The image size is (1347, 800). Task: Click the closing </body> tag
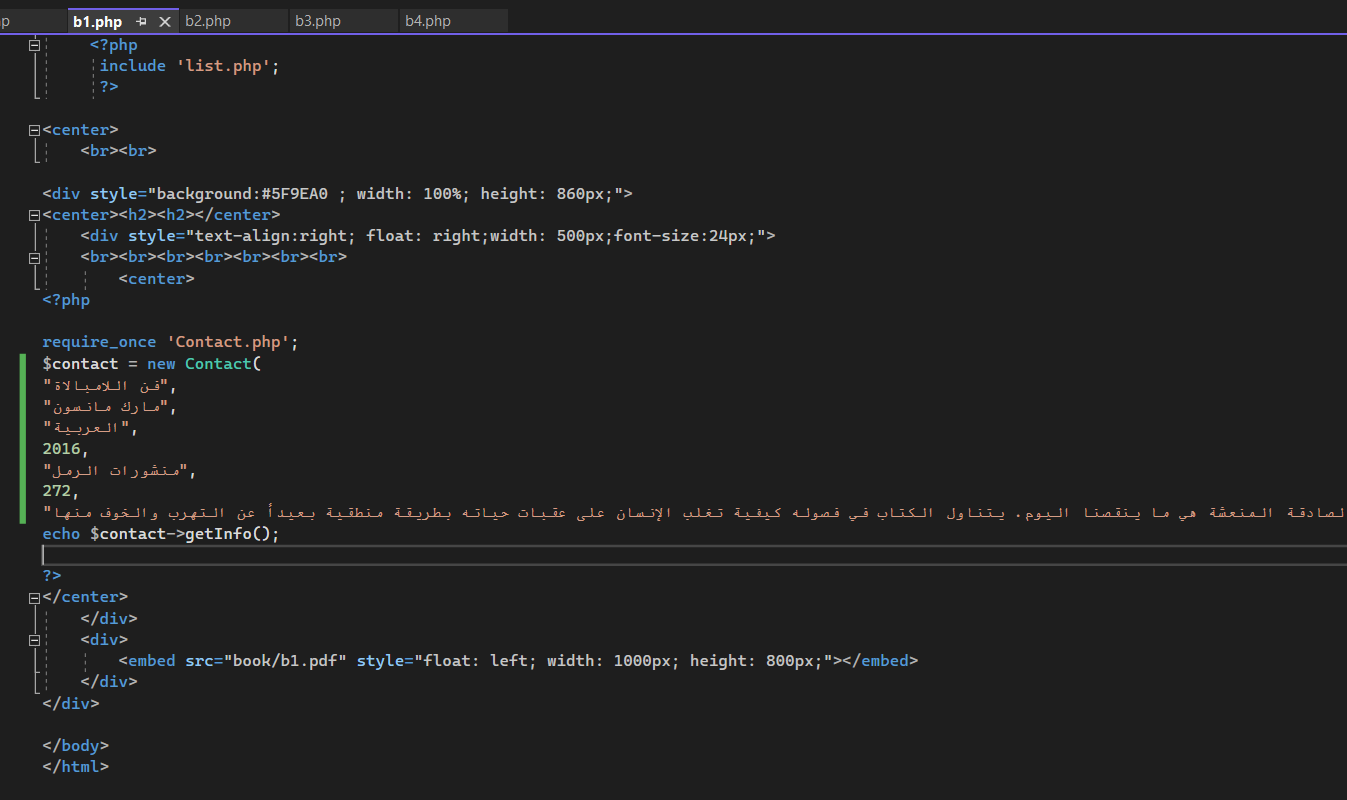(75, 746)
